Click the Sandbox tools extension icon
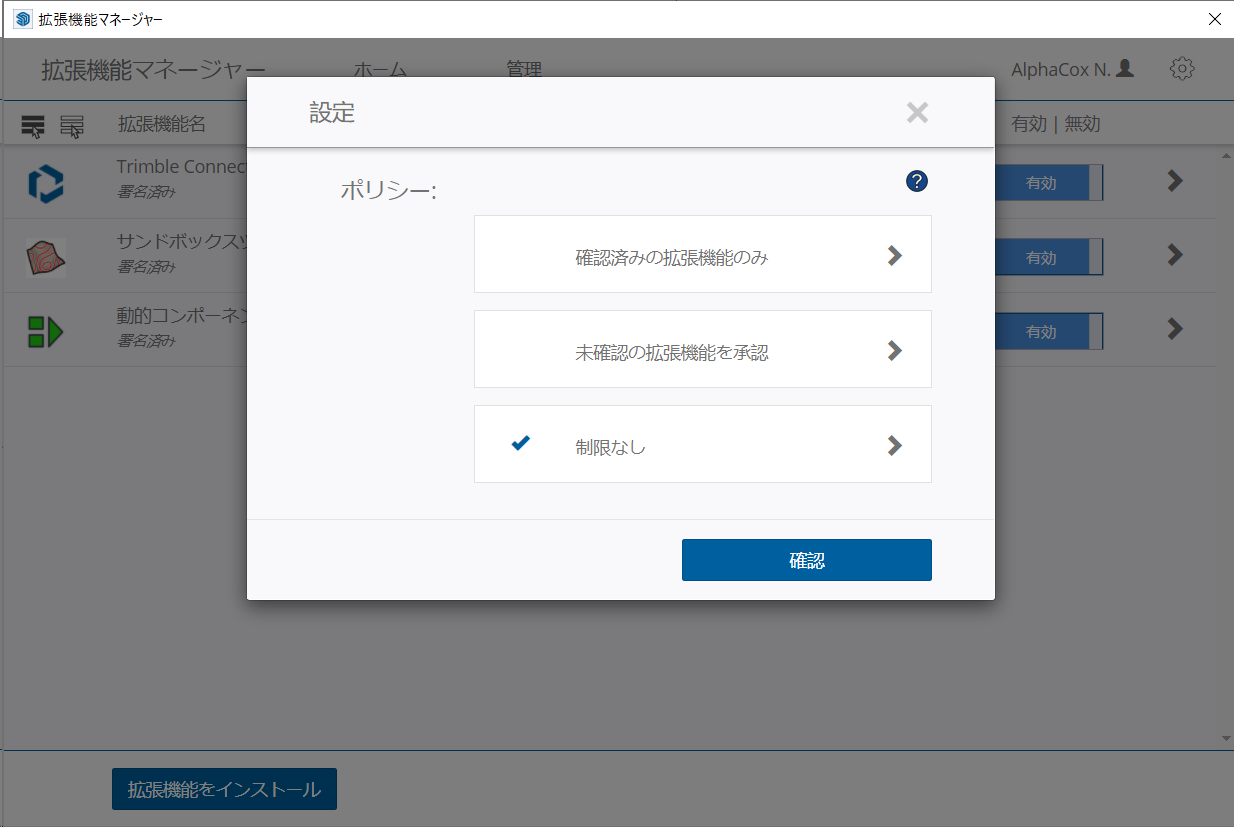1234x827 pixels. point(45,257)
